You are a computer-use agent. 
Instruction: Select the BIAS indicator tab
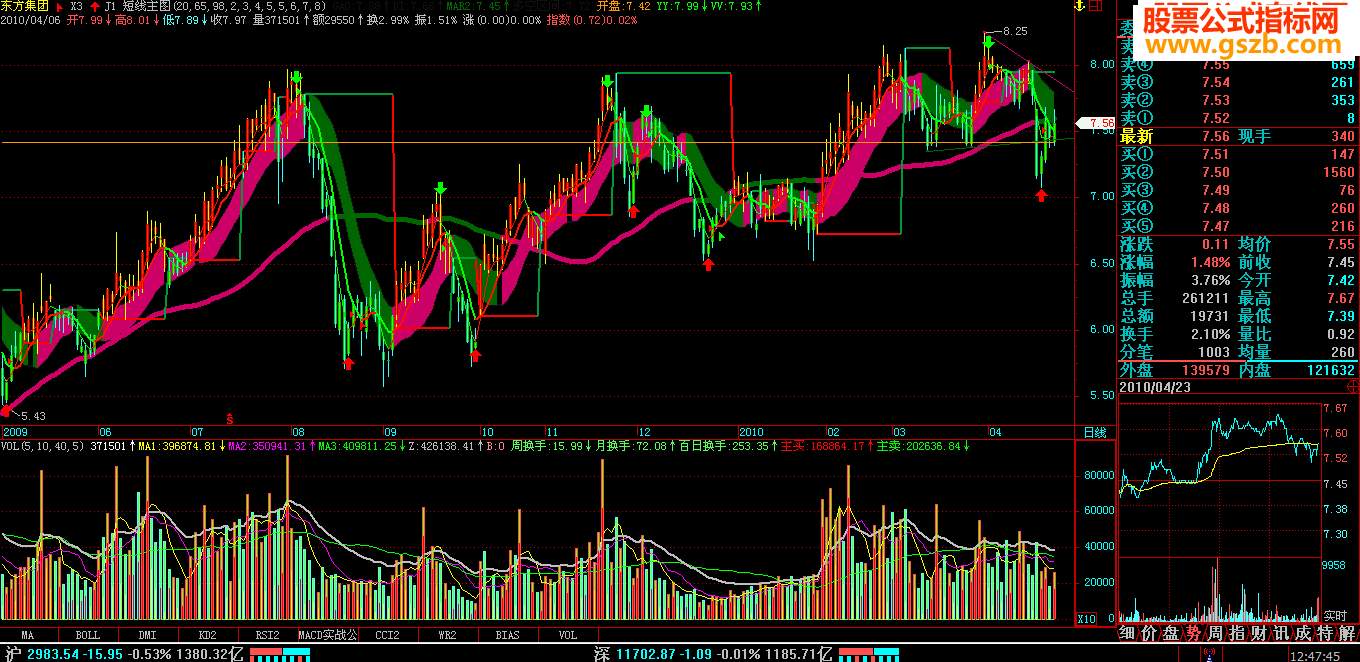pos(508,634)
